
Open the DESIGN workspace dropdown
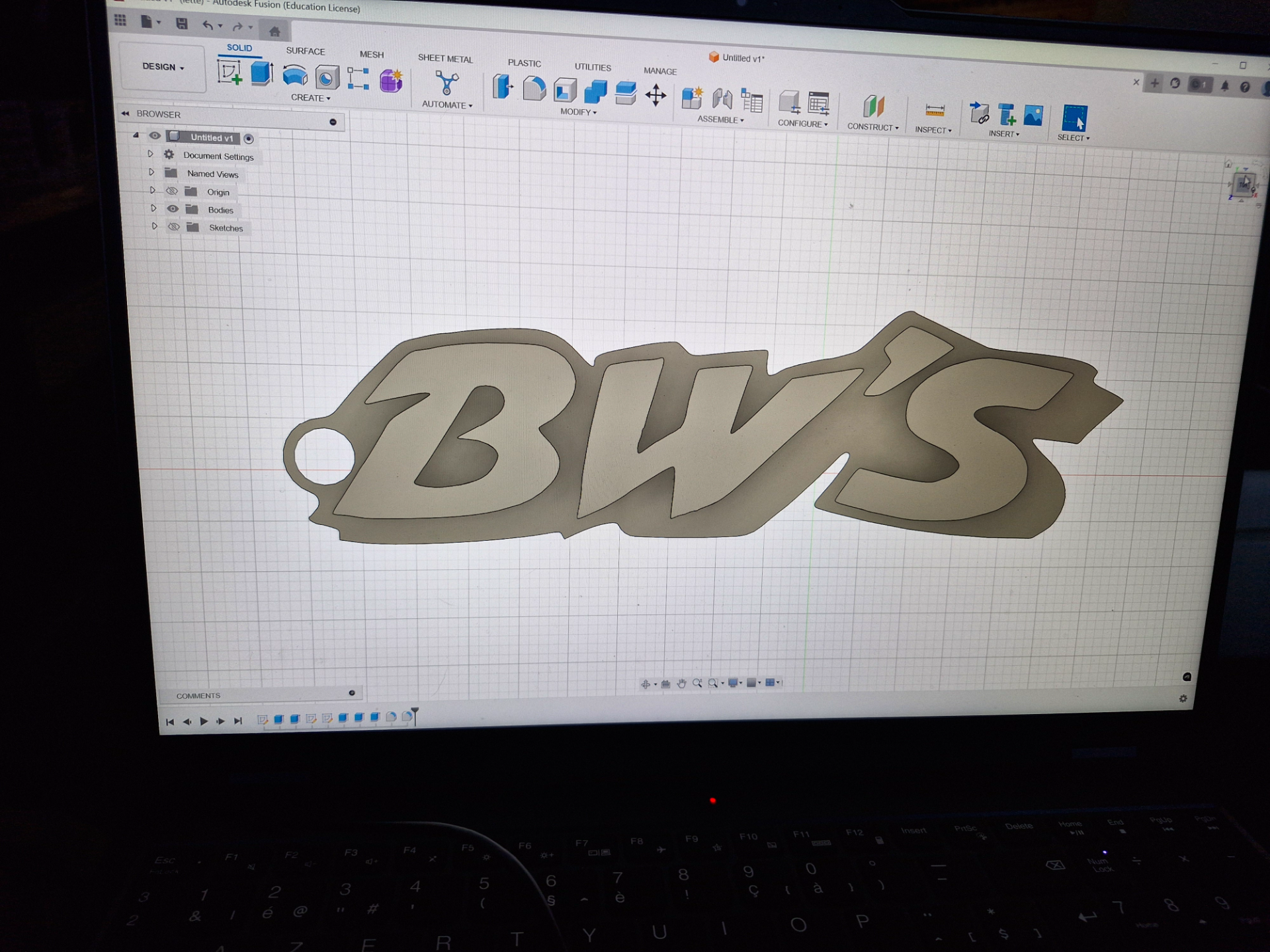point(163,67)
